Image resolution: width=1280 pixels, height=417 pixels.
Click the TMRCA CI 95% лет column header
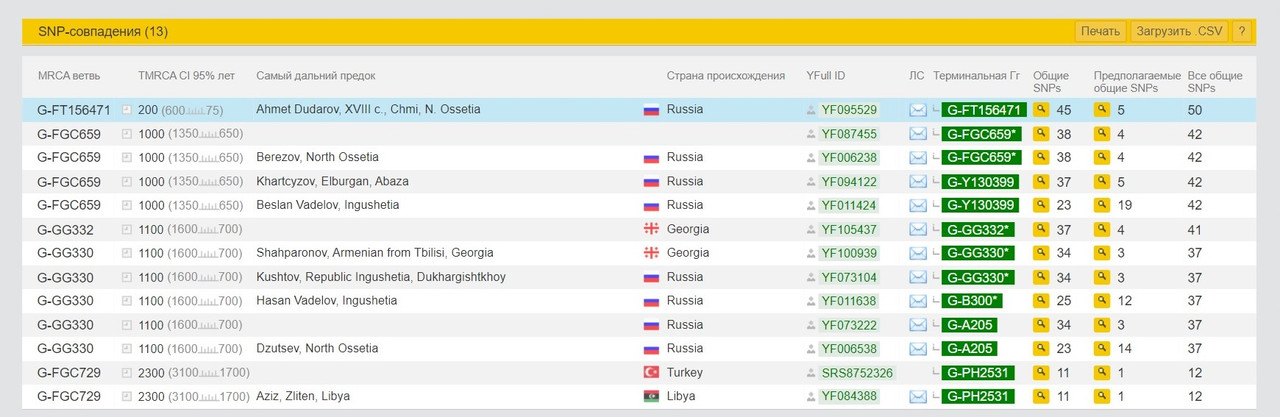[x=186, y=76]
